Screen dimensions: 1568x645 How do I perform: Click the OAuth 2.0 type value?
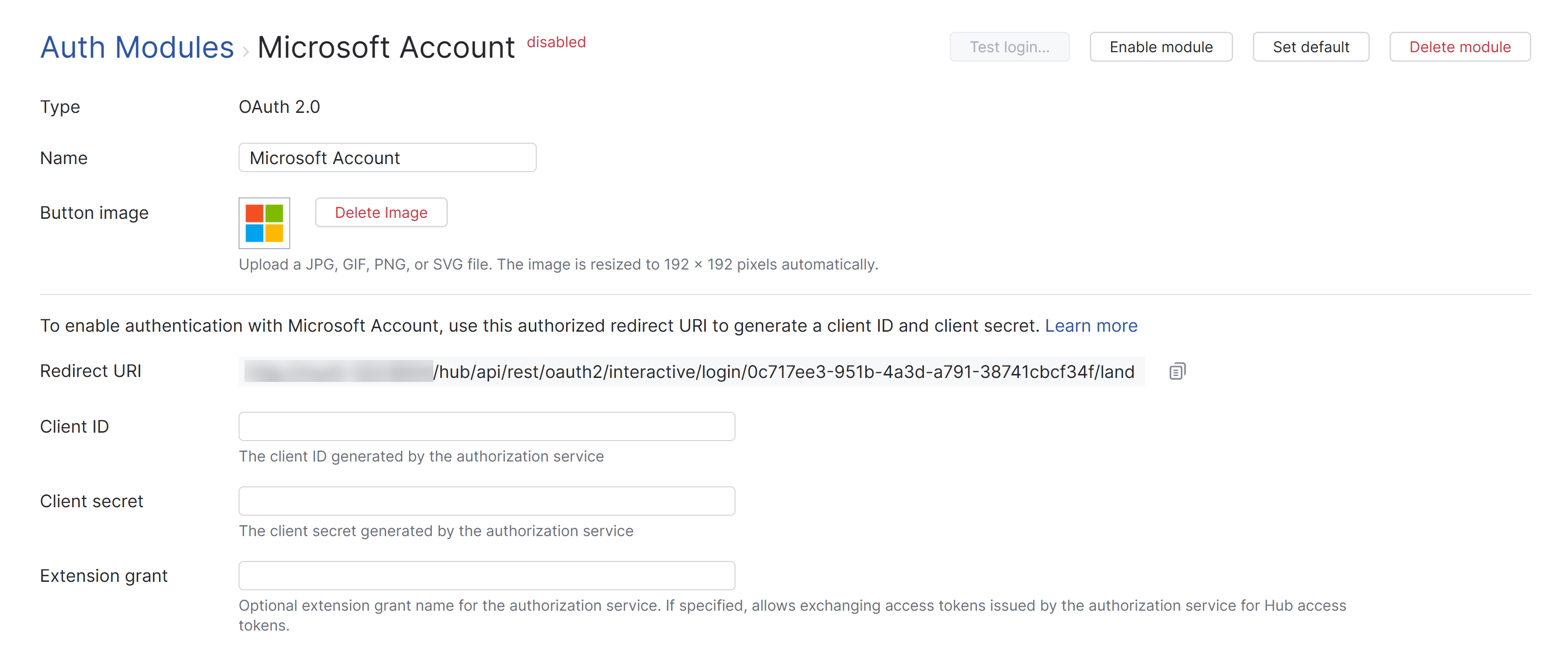[x=279, y=106]
